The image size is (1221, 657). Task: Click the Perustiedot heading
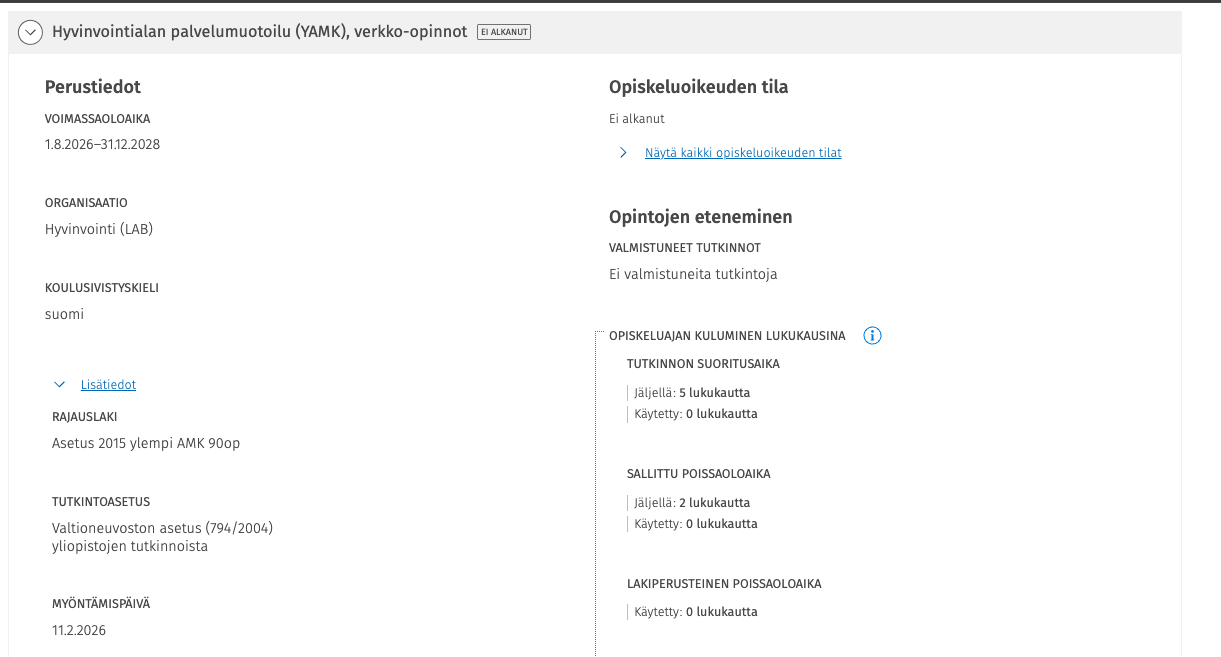coord(93,87)
